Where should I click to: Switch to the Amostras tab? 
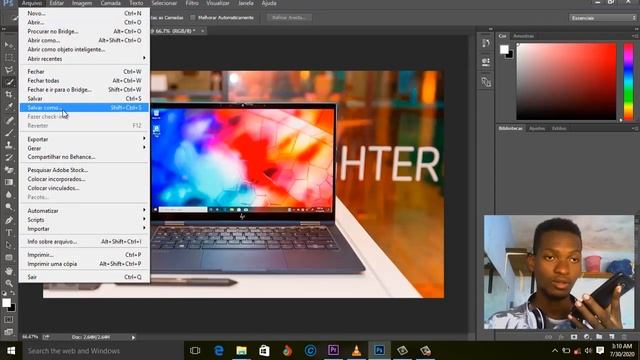pos(524,36)
